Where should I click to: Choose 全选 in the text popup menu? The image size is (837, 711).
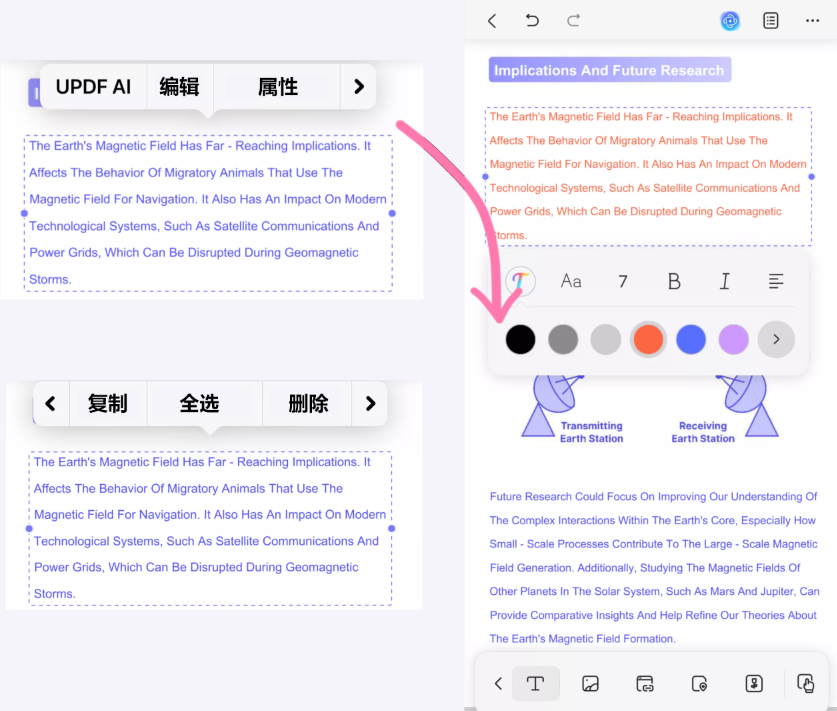pyautogui.click(x=199, y=404)
